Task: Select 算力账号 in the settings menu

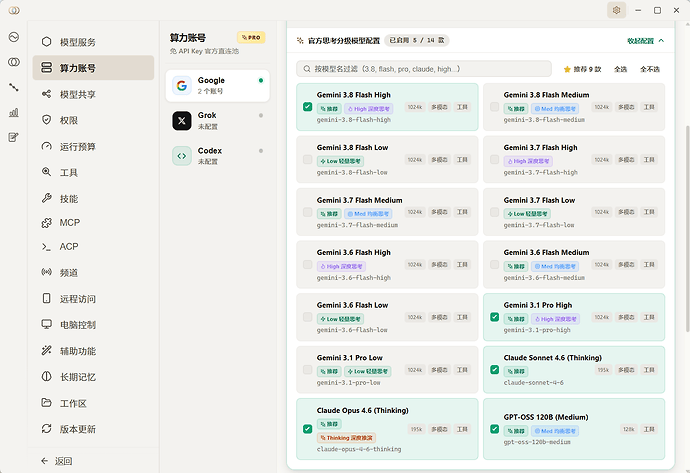Action: pos(93,68)
